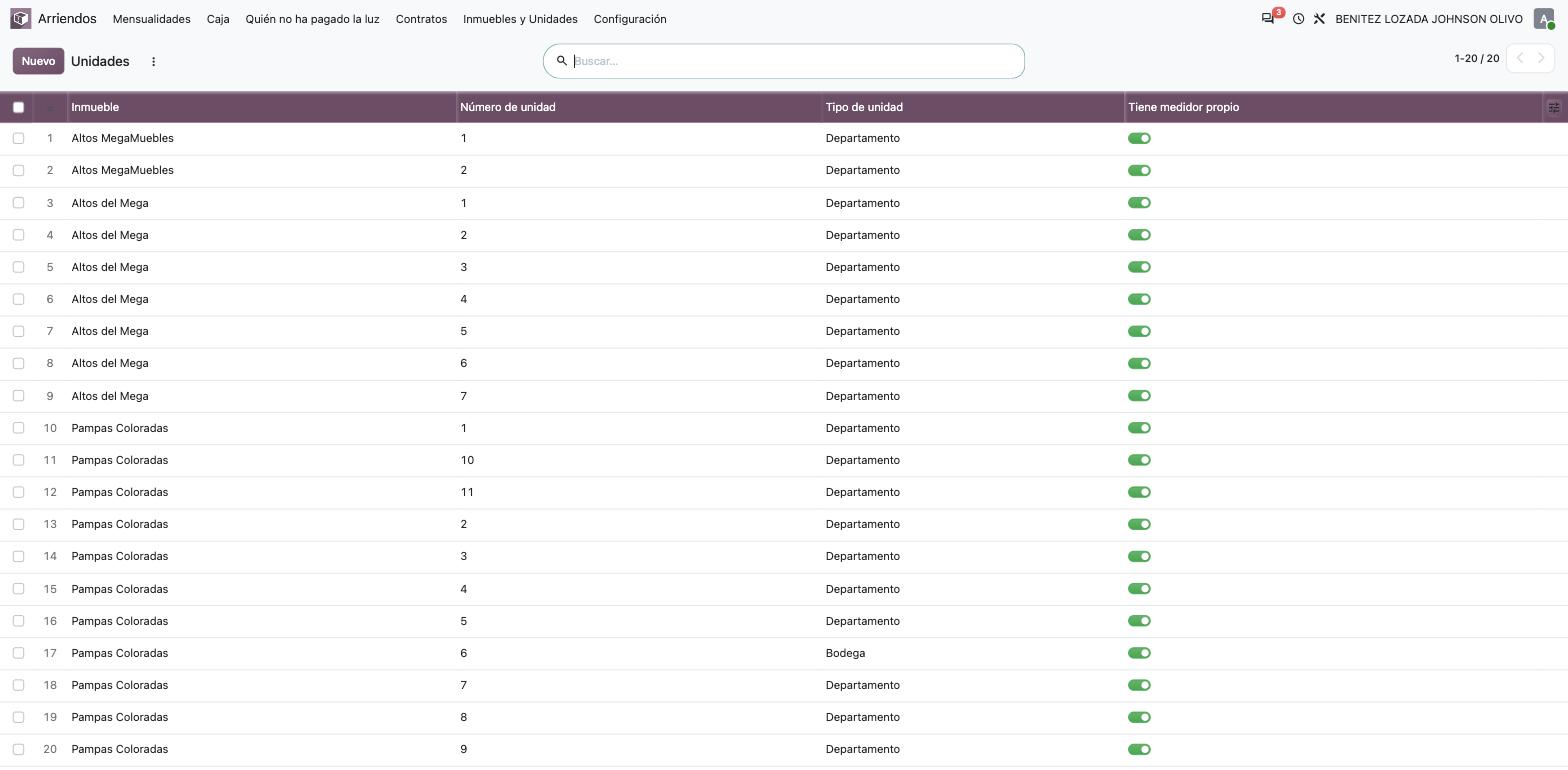The width and height of the screenshot is (1568, 770).
Task: Select all rows with header checkbox
Action: 18,107
